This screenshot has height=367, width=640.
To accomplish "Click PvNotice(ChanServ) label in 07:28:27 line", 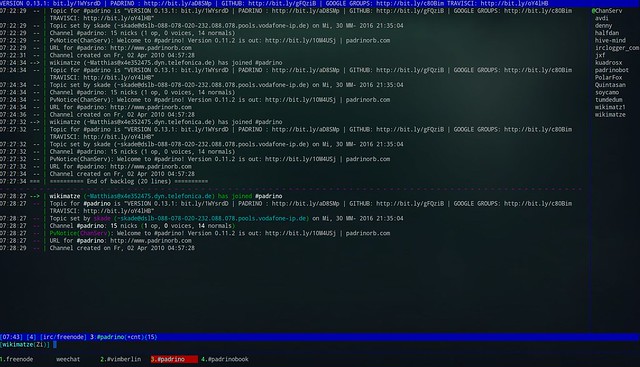I will coord(80,234).
